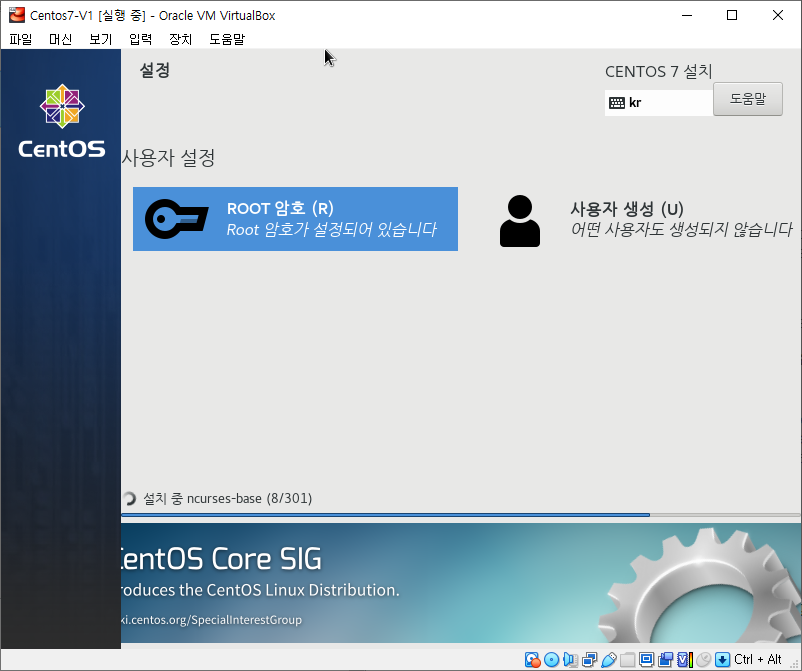Minimize the VirtualBox window

(687, 15)
